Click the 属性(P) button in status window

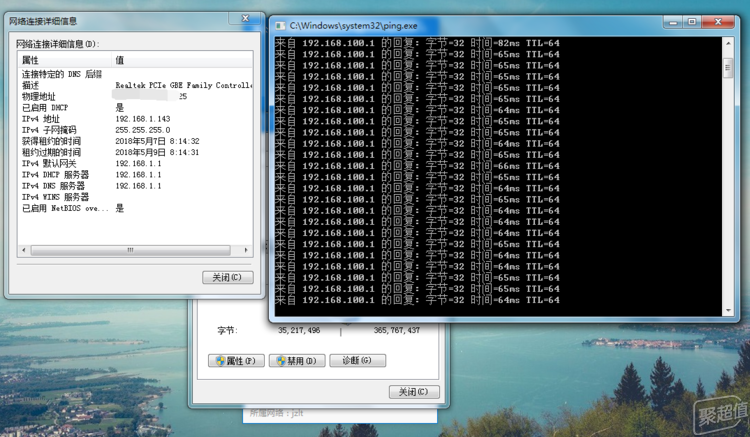(236, 361)
